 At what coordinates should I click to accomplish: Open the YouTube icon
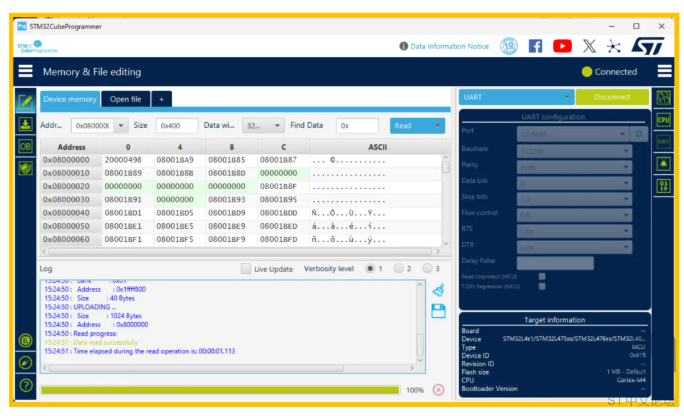pyautogui.click(x=562, y=46)
